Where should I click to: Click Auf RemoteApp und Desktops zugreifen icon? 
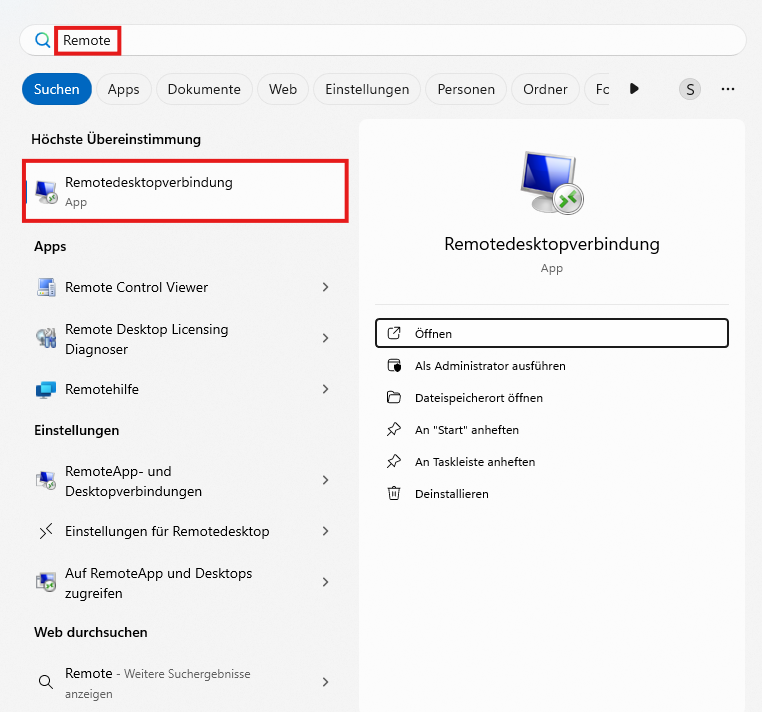tap(46, 582)
